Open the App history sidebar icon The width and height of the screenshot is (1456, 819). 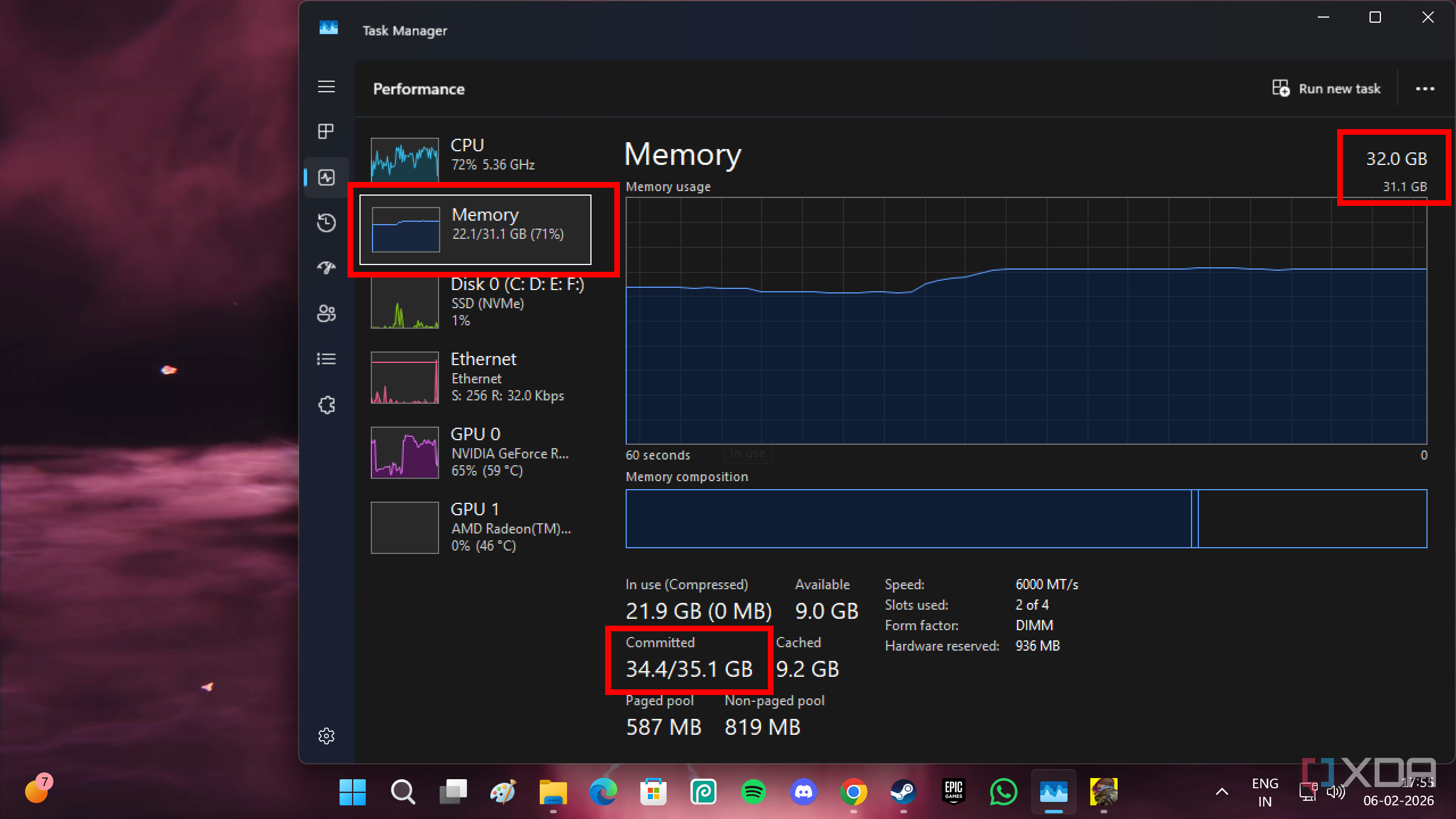(326, 222)
